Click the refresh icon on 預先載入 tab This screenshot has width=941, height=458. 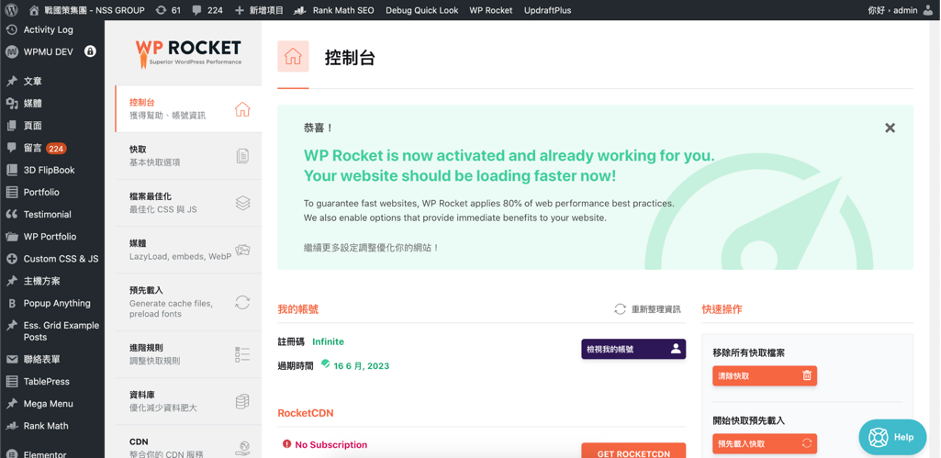pos(242,302)
